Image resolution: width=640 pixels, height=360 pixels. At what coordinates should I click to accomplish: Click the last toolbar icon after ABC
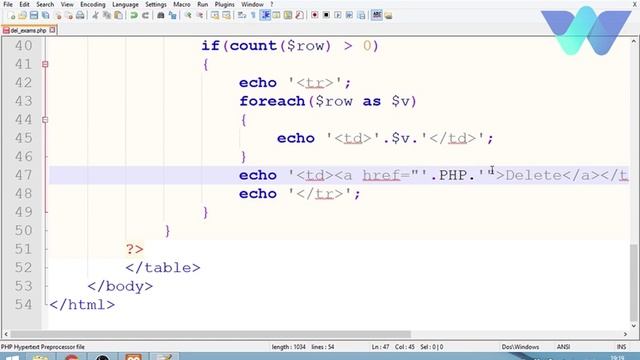388,16
